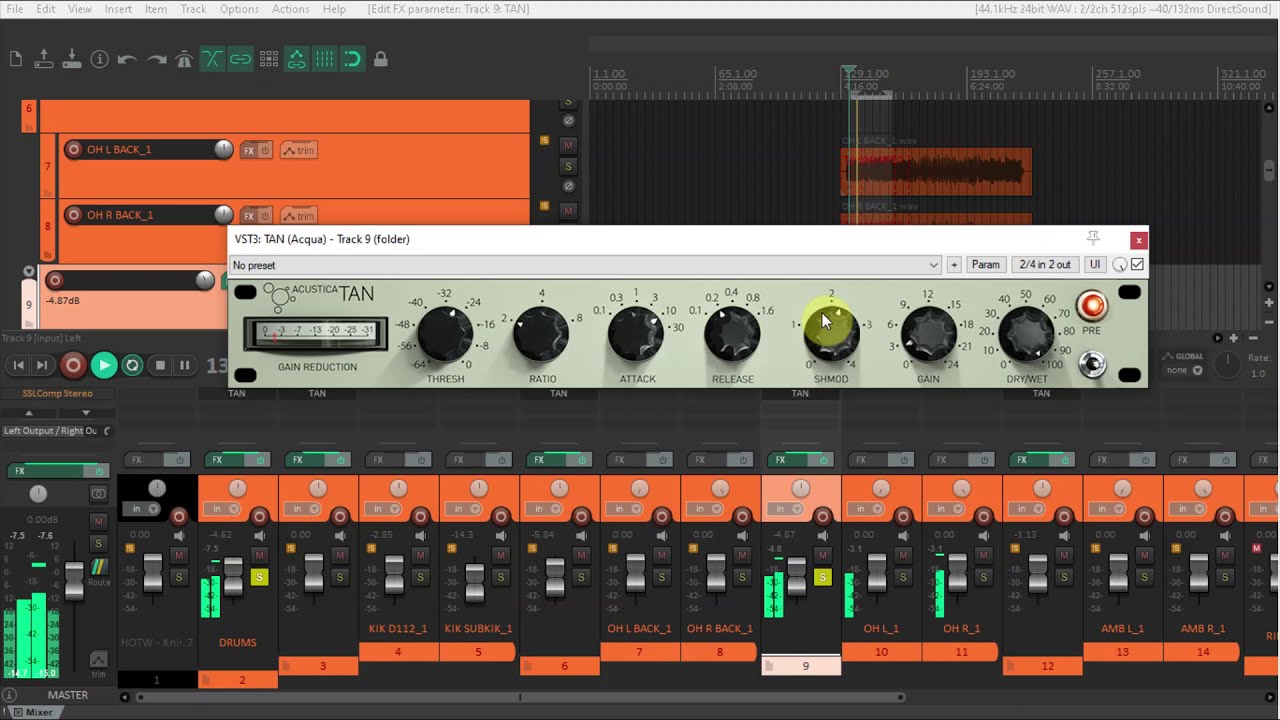The width and height of the screenshot is (1280, 720).
Task: Mute the KIK SUBKIK_1 mixer strip
Action: pos(501,555)
